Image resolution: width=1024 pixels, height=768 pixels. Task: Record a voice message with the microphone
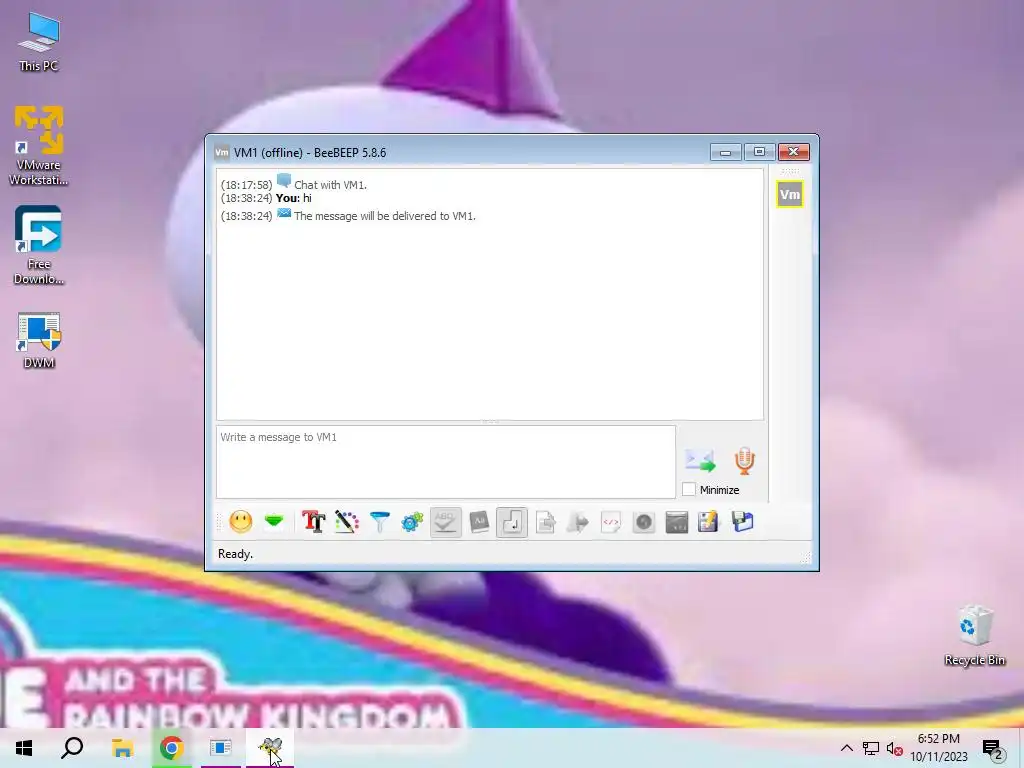pyautogui.click(x=744, y=460)
